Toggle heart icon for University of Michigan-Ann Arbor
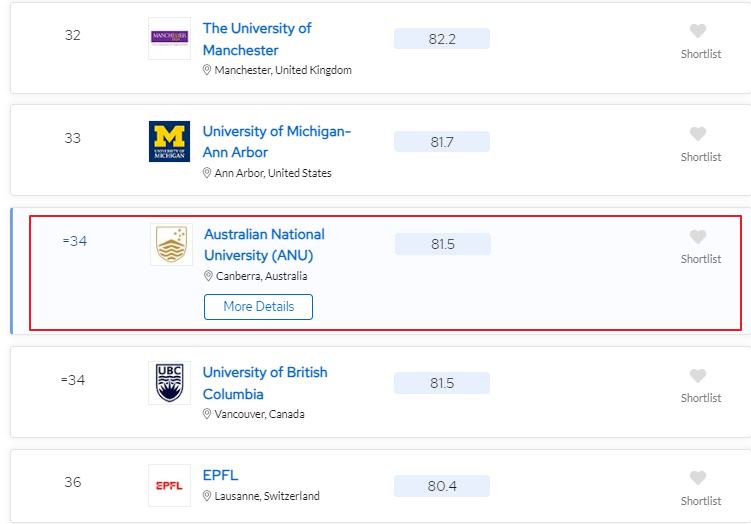Viewport: 751px width, 524px height. point(698,134)
